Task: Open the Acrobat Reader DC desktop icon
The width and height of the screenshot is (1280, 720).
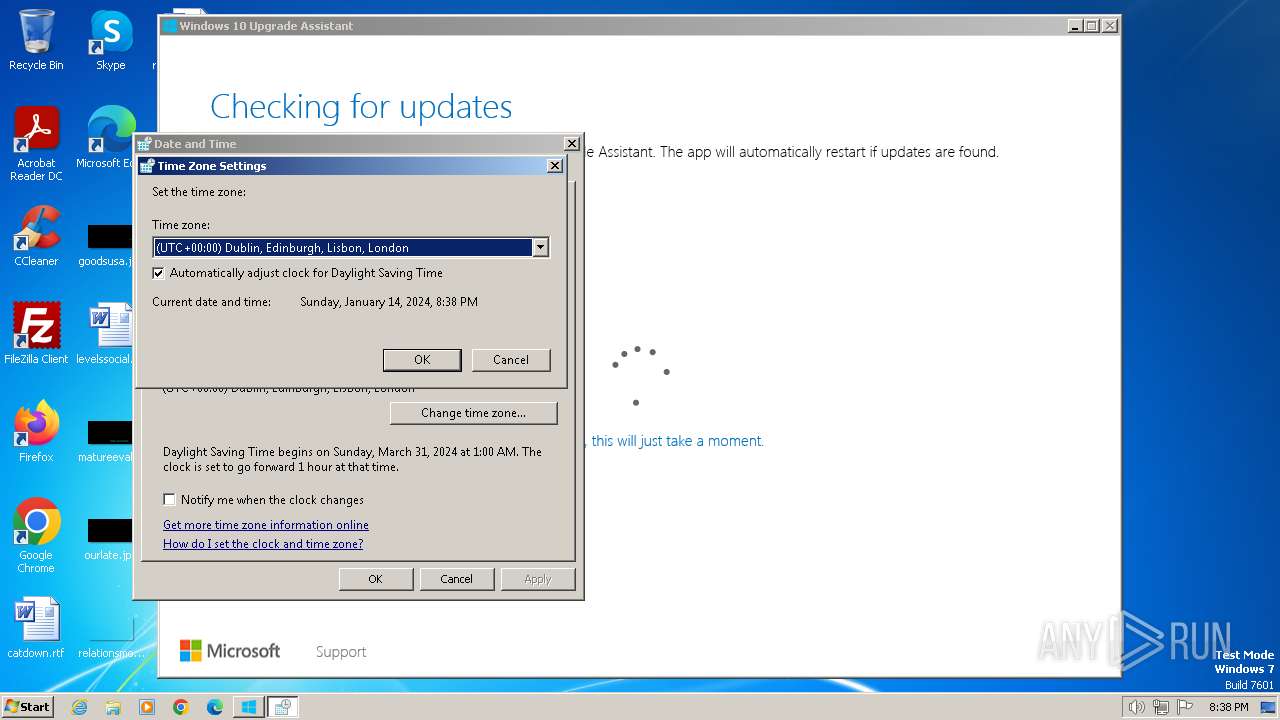Action: [36, 144]
